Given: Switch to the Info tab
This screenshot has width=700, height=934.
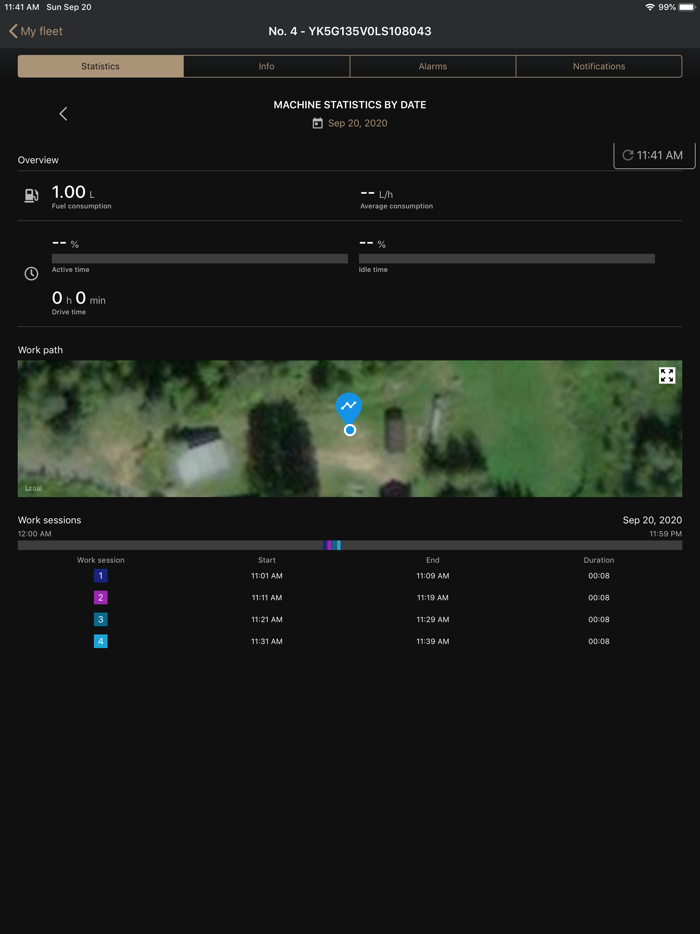Looking at the screenshot, I should pyautogui.click(x=266, y=66).
